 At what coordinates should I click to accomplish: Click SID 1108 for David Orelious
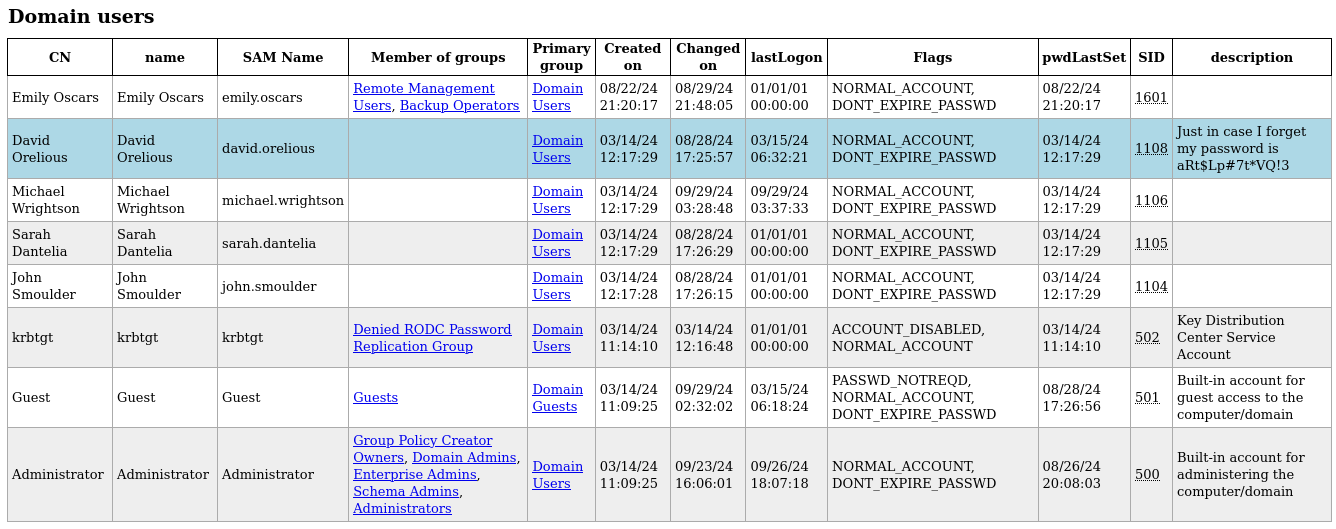[1151, 149]
